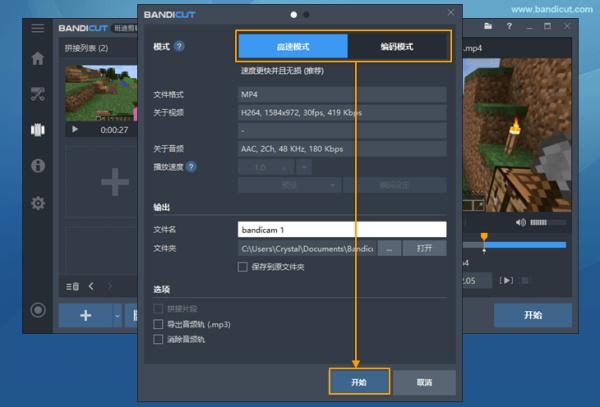Select the Cut tool in the sidebar
This screenshot has width=600, height=407.
(x=38, y=94)
